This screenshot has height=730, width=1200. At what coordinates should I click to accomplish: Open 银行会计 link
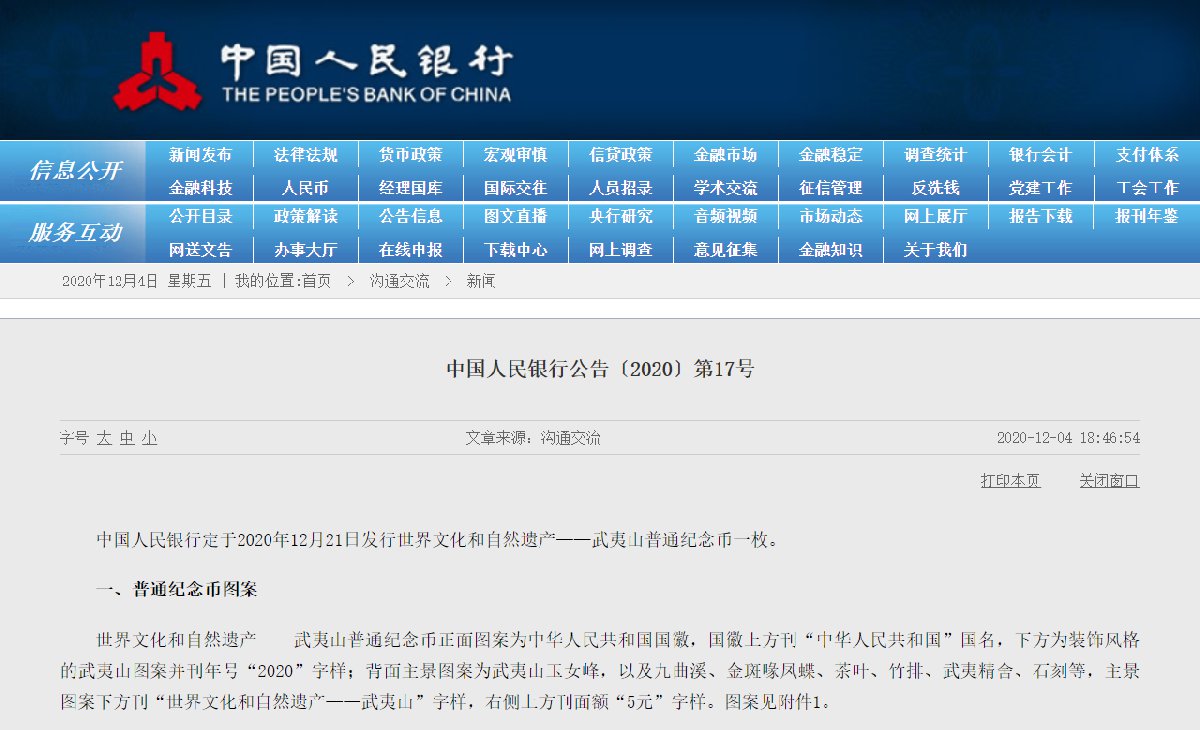tap(1040, 155)
